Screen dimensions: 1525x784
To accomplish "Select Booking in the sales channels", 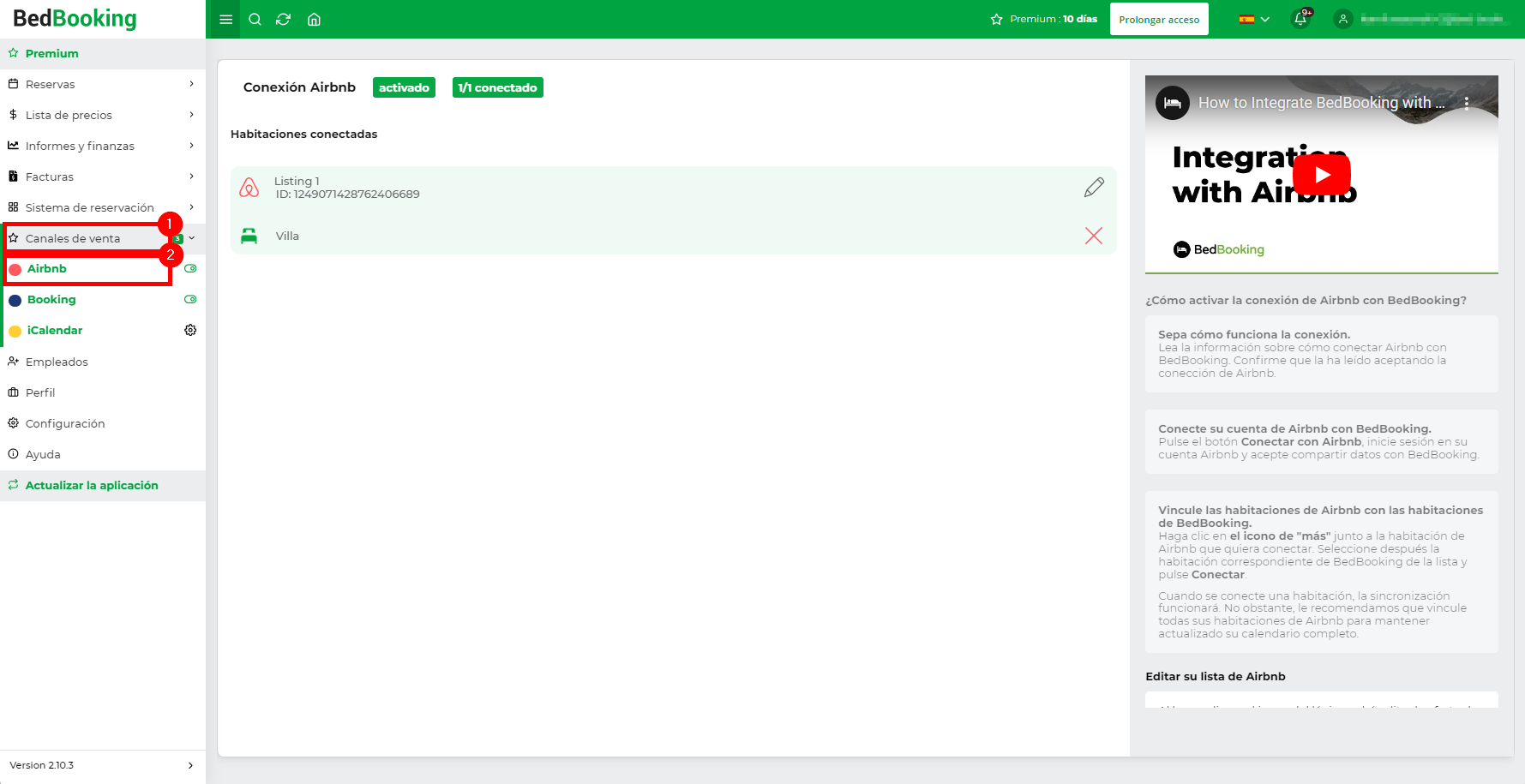I will pos(51,299).
